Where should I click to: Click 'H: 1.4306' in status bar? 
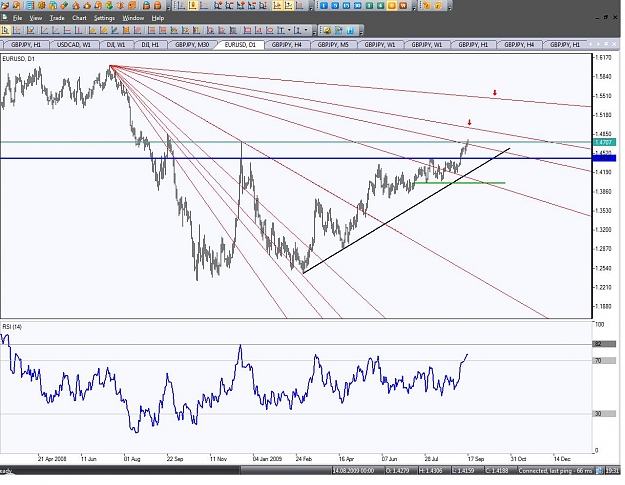pos(431,471)
